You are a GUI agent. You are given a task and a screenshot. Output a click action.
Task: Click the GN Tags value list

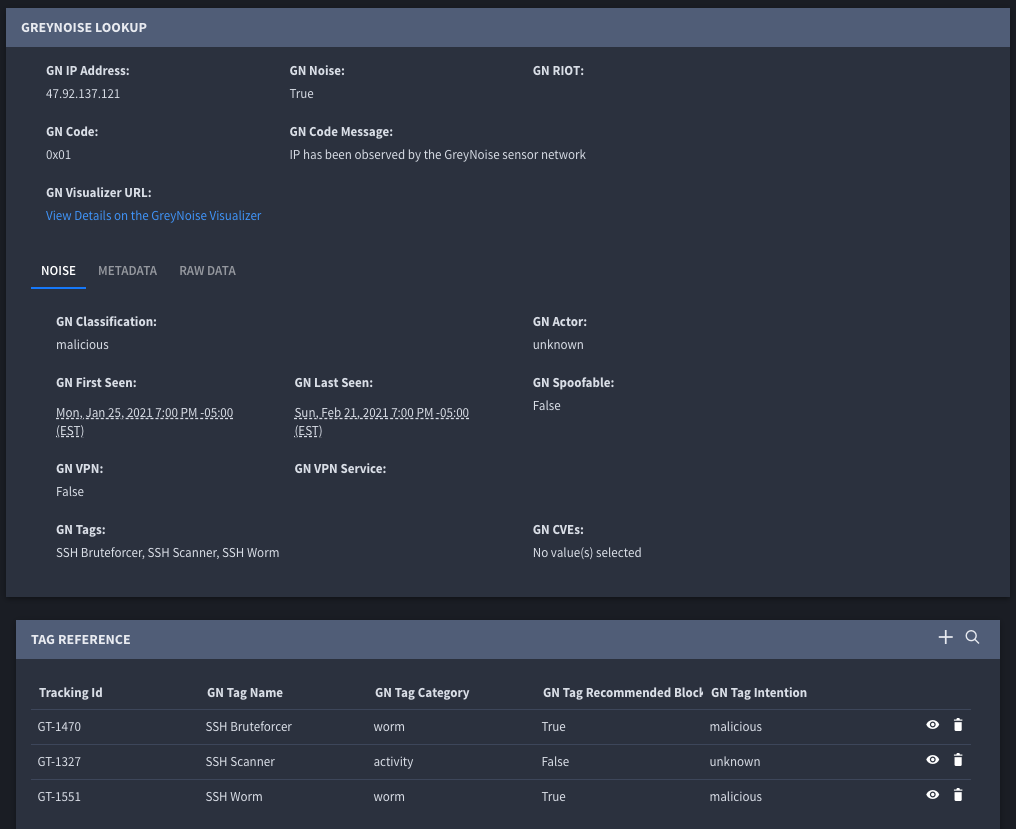point(168,553)
